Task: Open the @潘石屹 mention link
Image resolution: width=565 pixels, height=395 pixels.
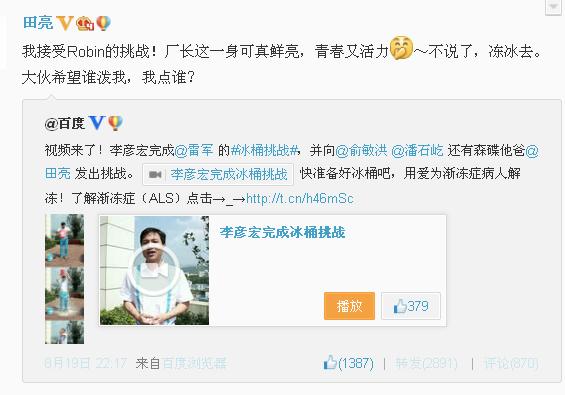Action: 417,150
